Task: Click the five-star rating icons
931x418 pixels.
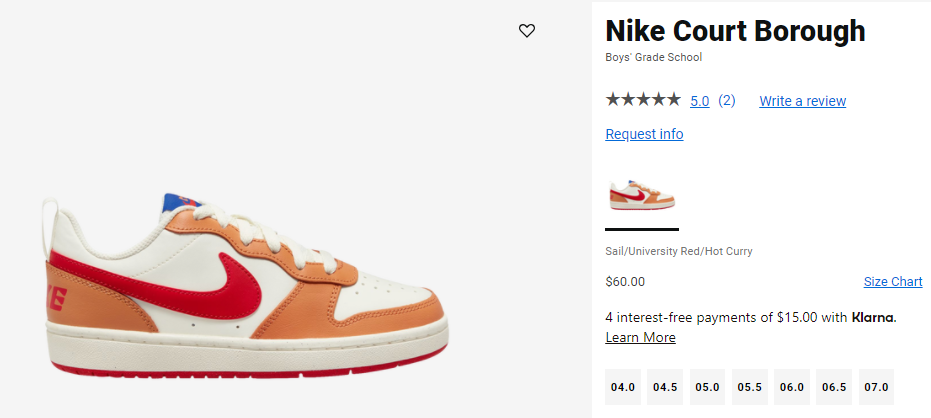Action: pos(642,100)
